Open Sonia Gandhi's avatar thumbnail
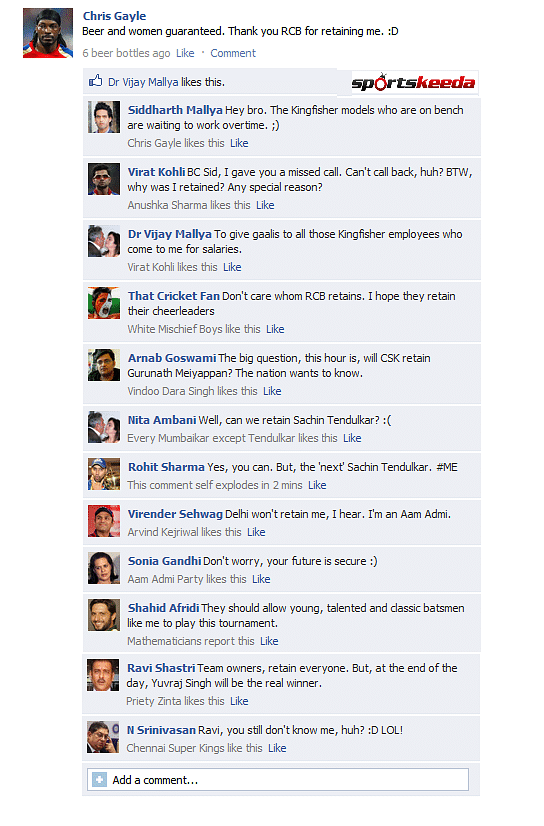 pyautogui.click(x=104, y=568)
